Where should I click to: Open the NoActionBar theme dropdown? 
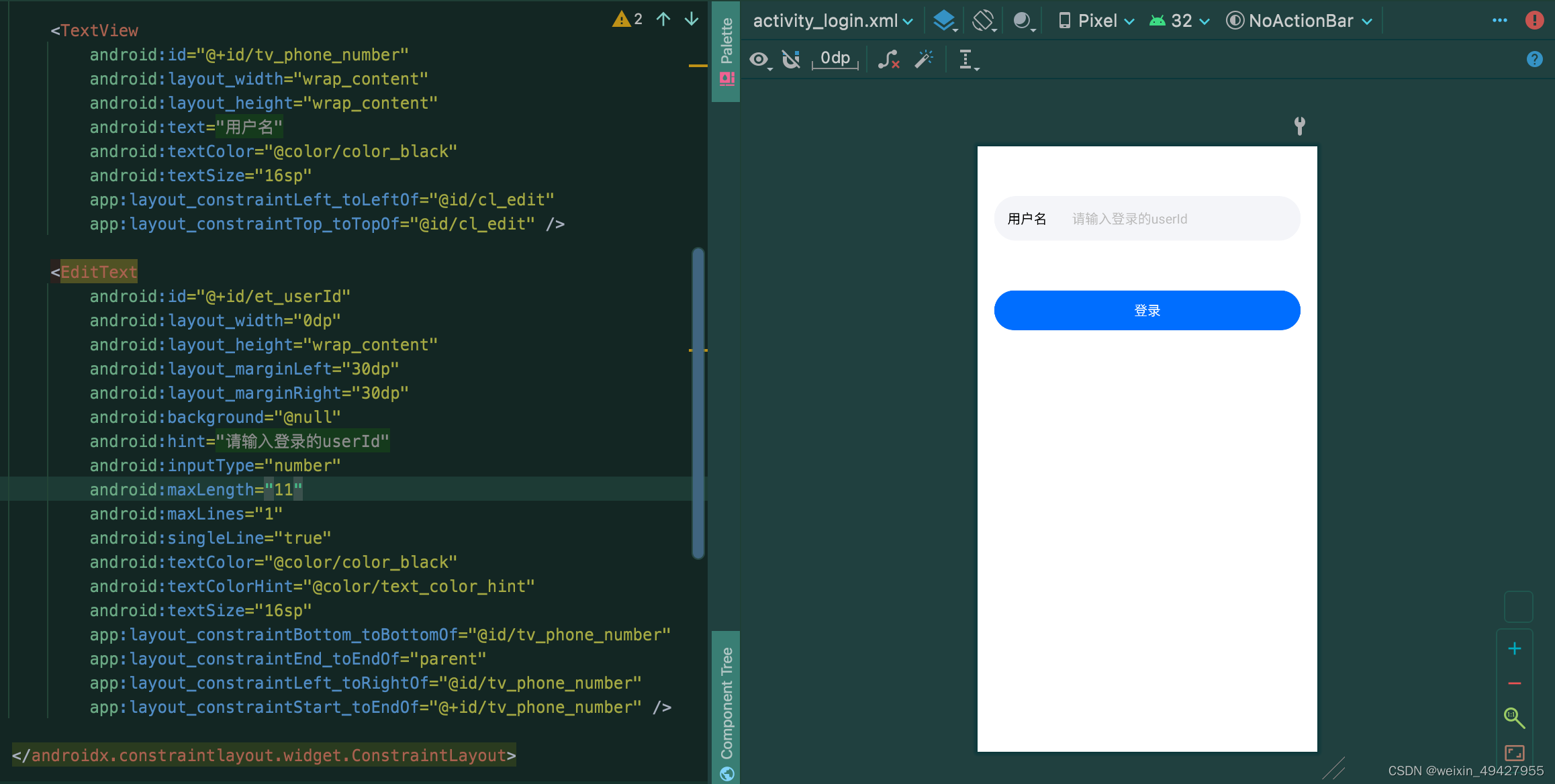tap(1300, 21)
